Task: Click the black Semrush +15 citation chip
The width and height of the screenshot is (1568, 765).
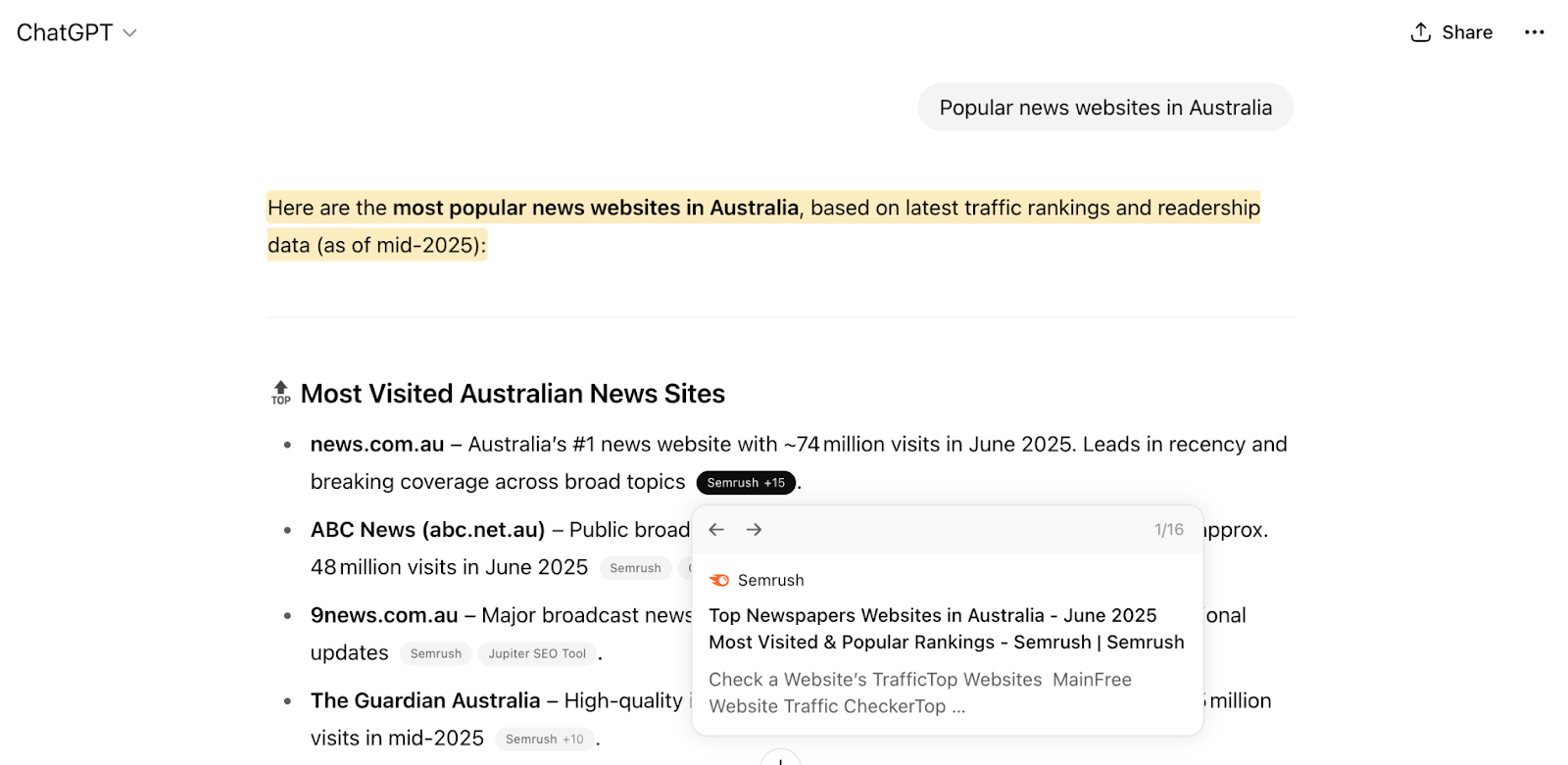Action: pos(746,483)
